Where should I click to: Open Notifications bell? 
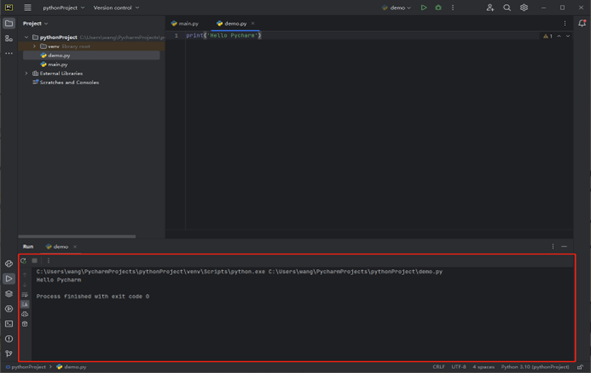[582, 23]
